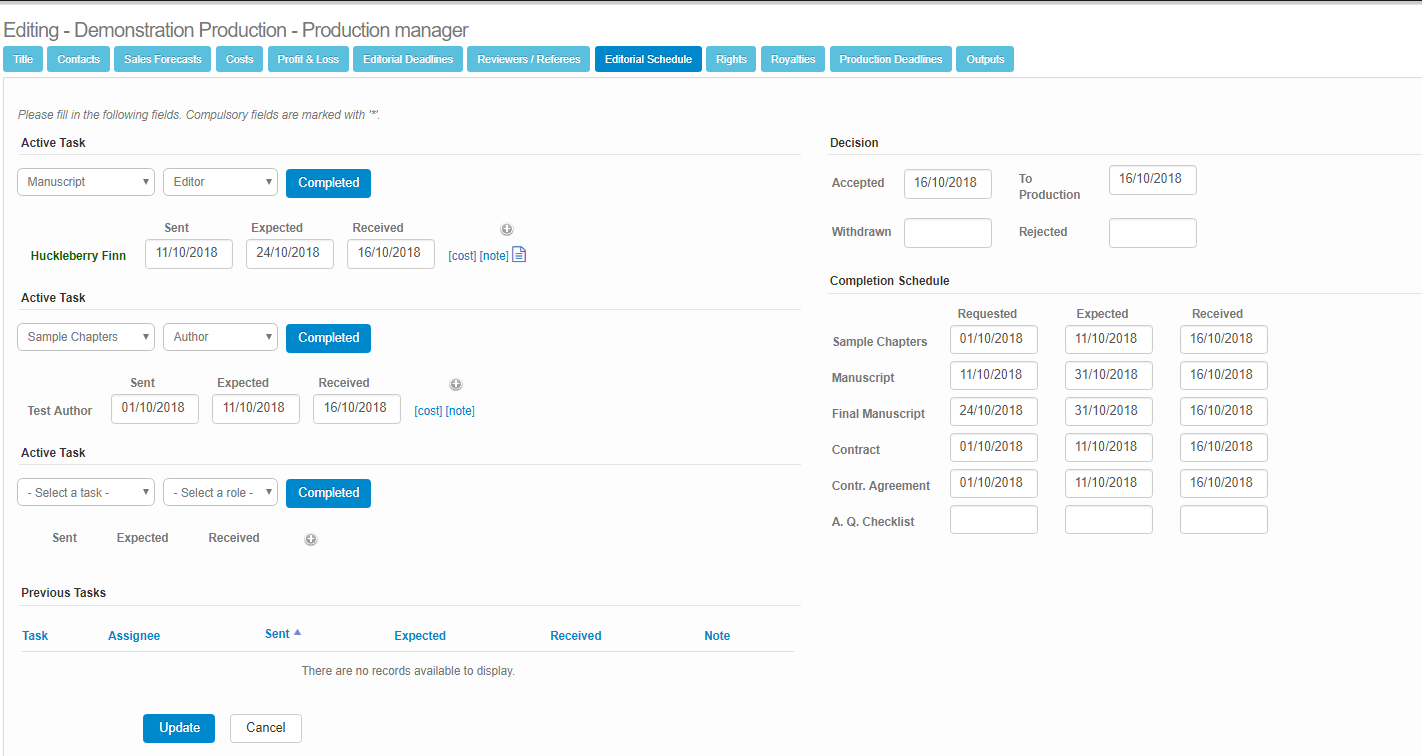
Task: Click the plus icon in Huckleberry Finn's task row
Action: click(507, 230)
